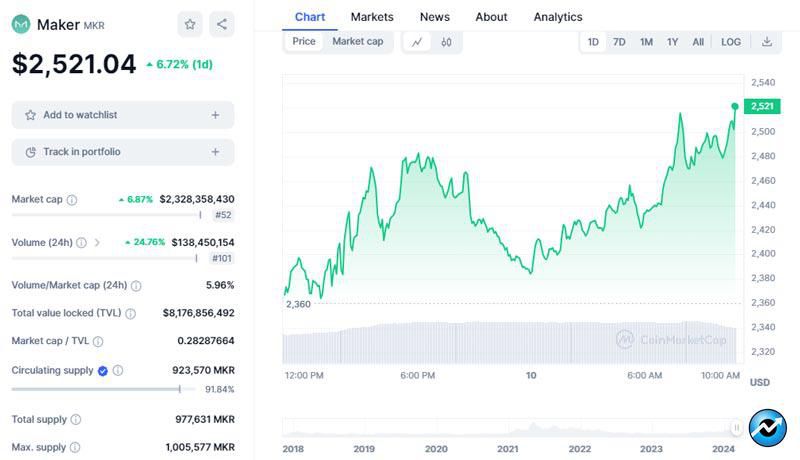800x460 pixels.
Task: Show info for Circulating supply
Action: tap(118, 370)
